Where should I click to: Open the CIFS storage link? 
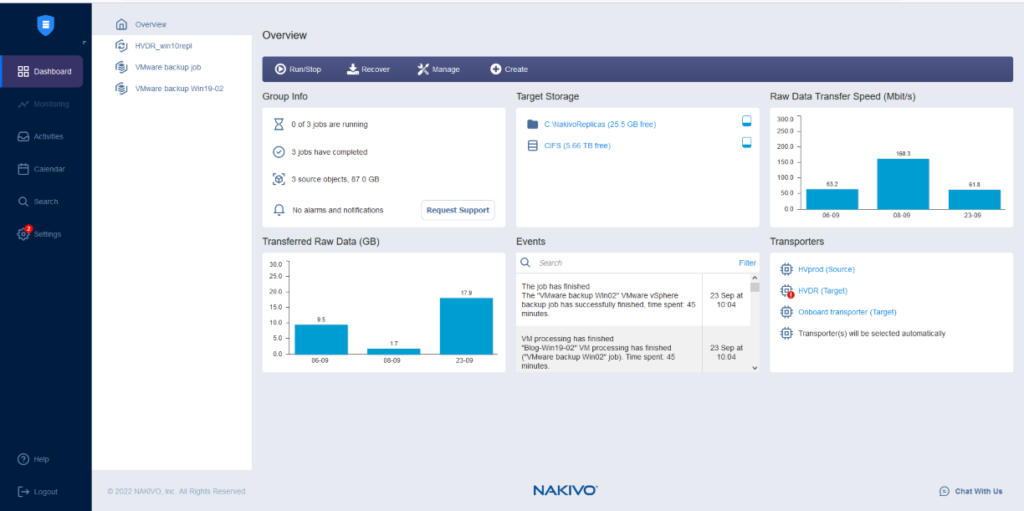pos(577,146)
